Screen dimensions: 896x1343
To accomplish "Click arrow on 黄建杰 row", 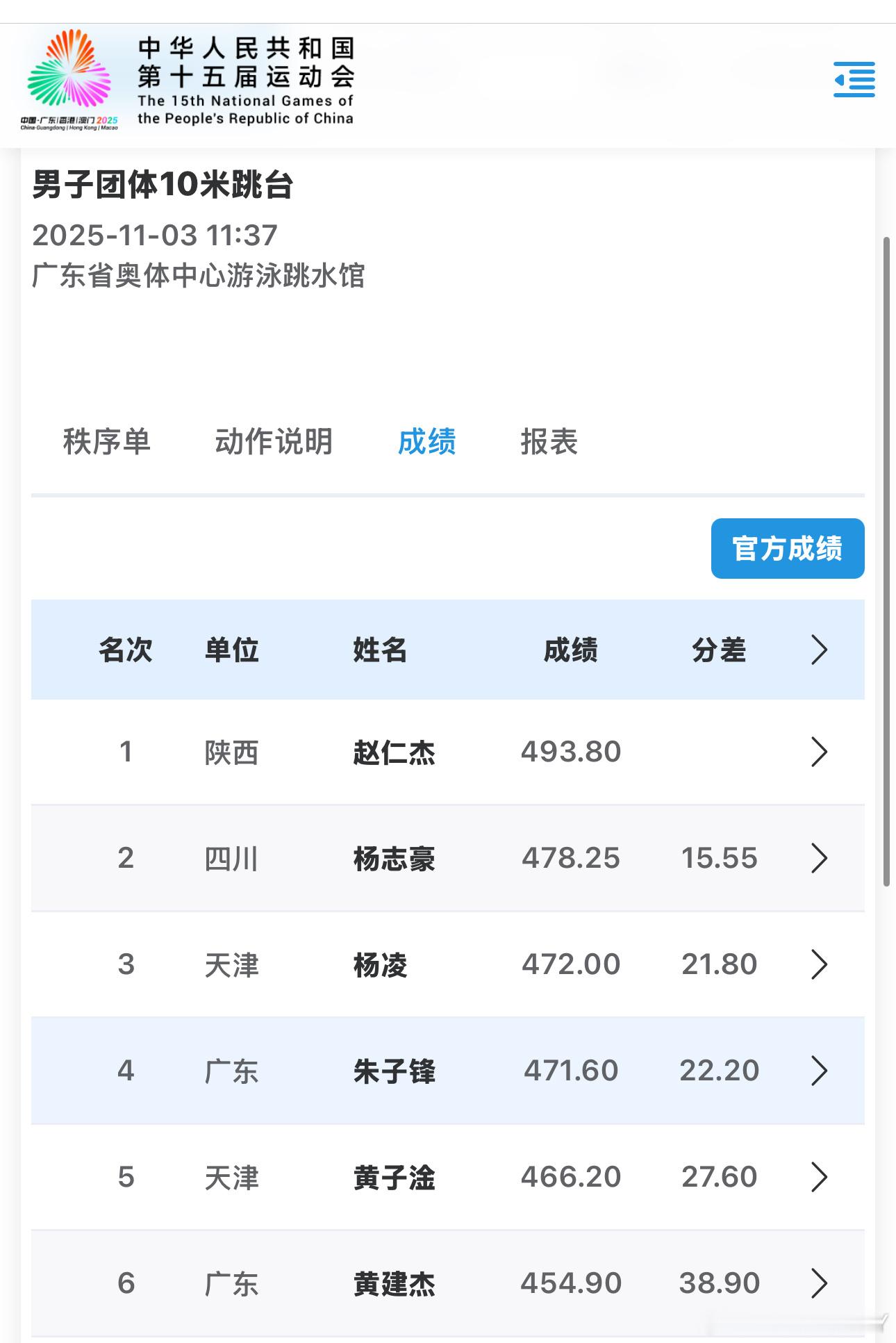I will click(819, 1283).
